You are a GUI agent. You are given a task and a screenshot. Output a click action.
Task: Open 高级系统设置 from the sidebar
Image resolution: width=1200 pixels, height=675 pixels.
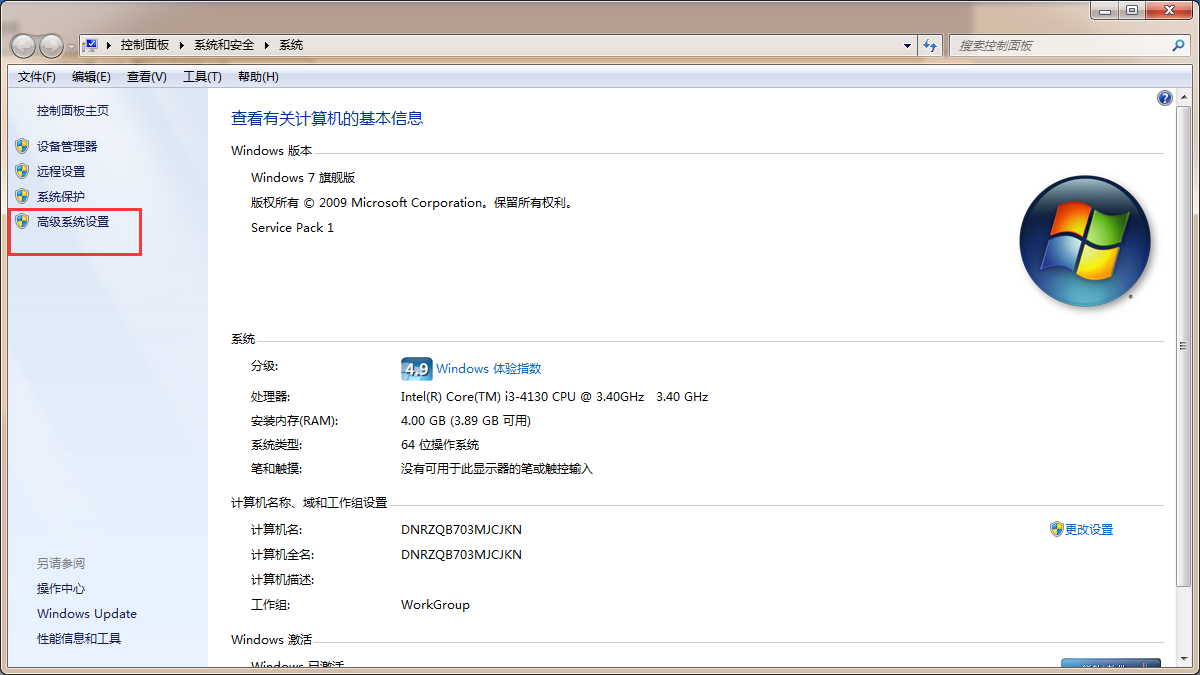[73, 221]
